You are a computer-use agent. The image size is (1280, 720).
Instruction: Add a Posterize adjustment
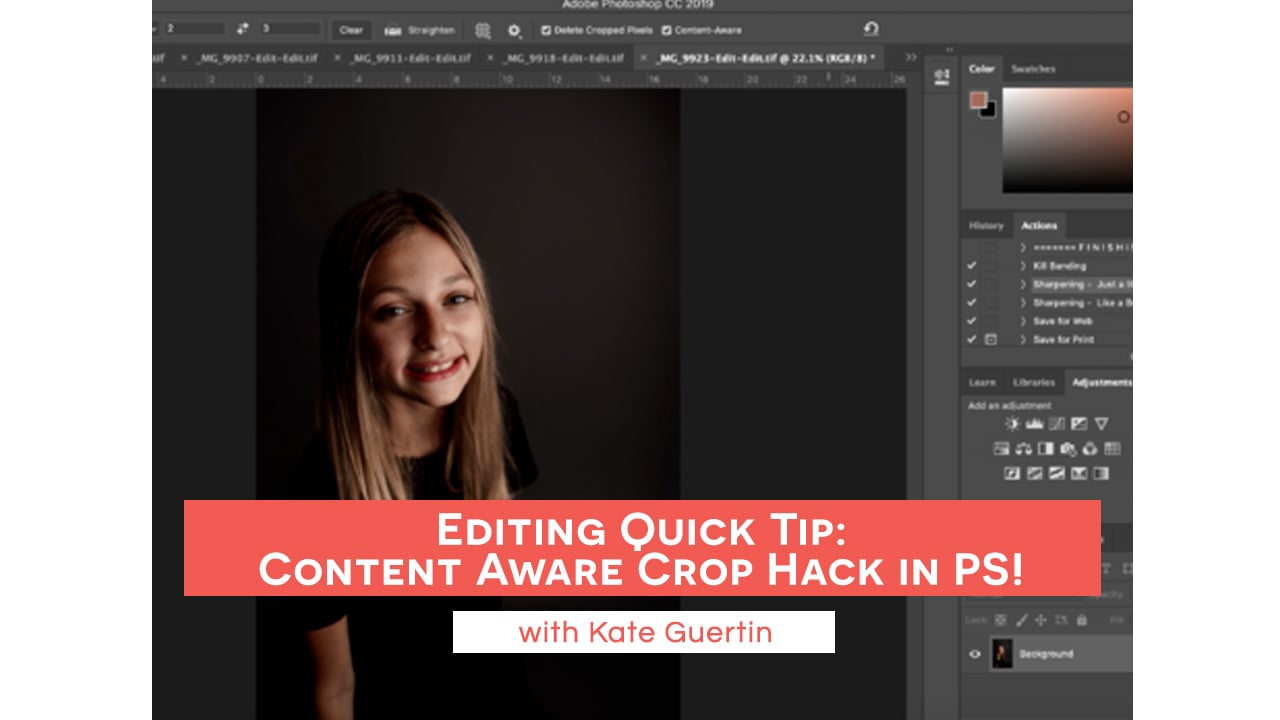[x=1034, y=473]
